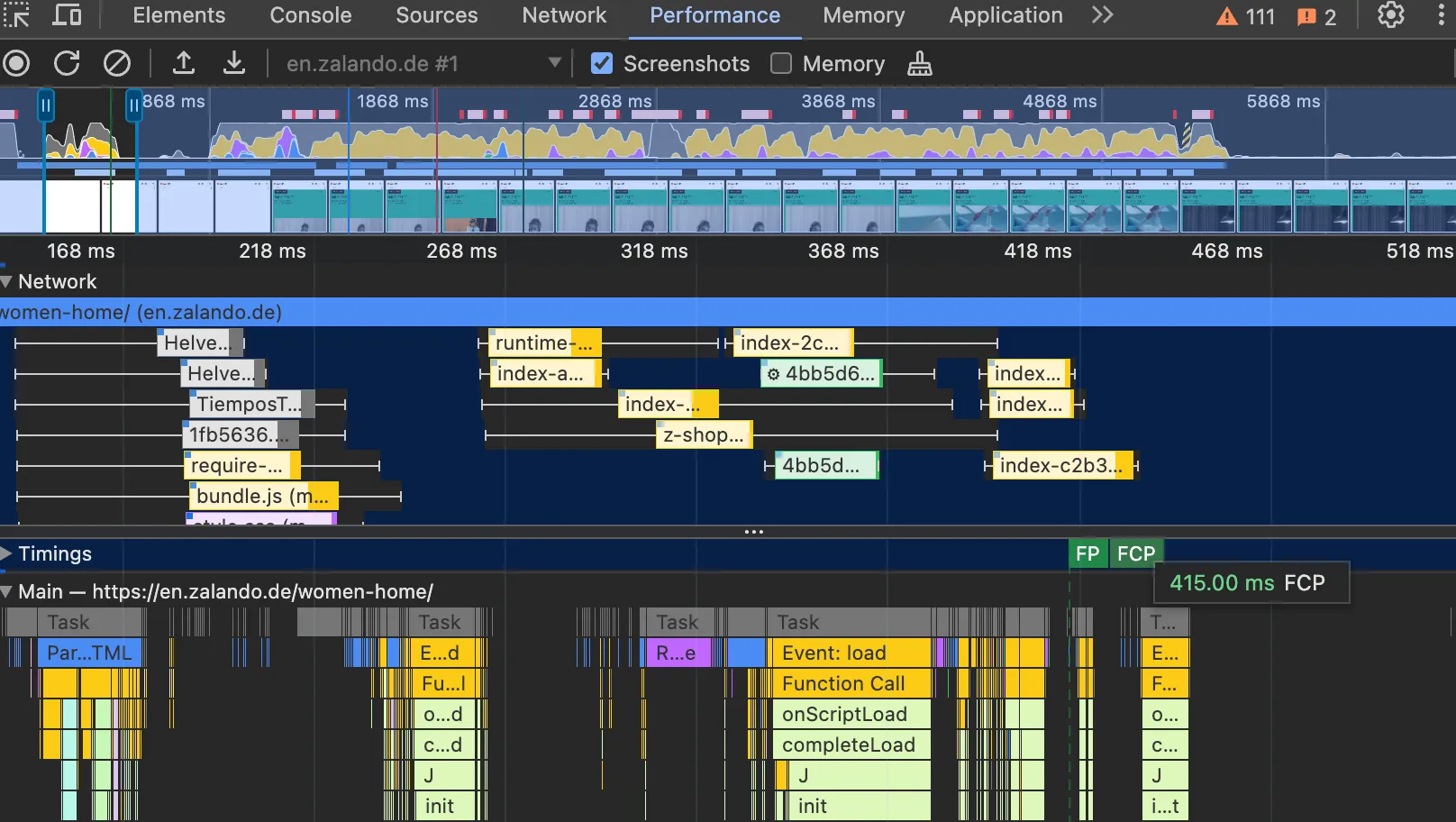Image resolution: width=1456 pixels, height=822 pixels.
Task: Toggle the Screenshots checkbox
Action: (x=602, y=64)
